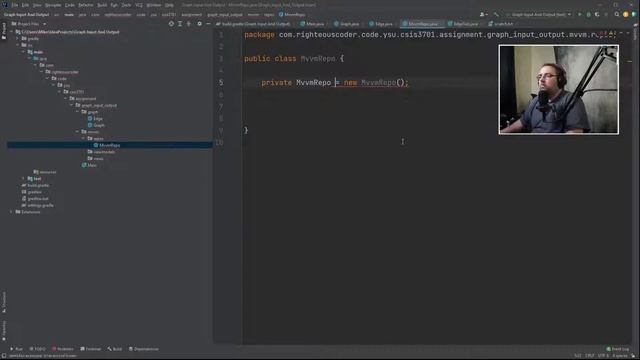Run the Graph Input And Output configuration

point(579,14)
